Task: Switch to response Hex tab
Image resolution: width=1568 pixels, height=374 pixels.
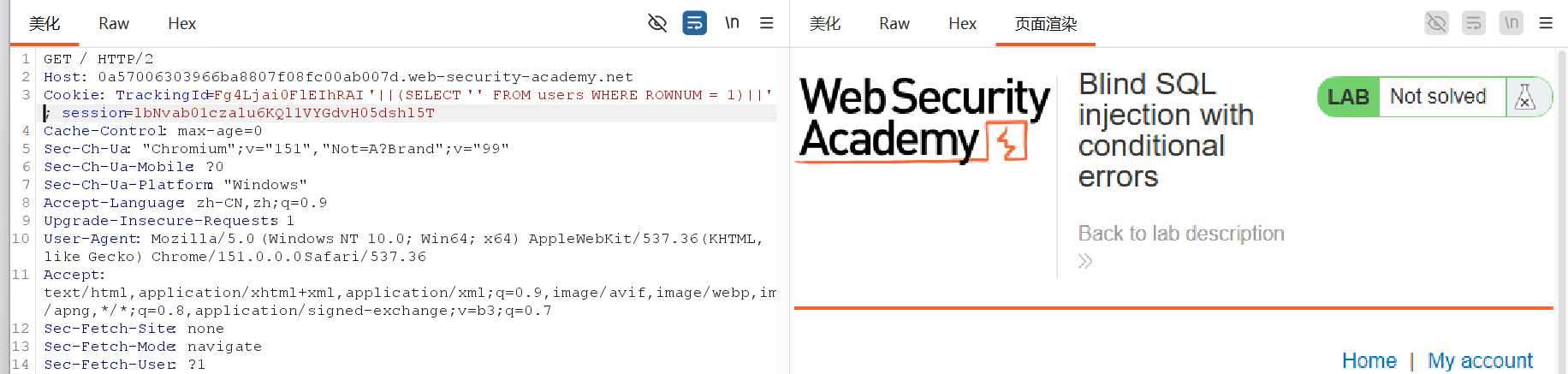Action: pyautogui.click(x=962, y=23)
